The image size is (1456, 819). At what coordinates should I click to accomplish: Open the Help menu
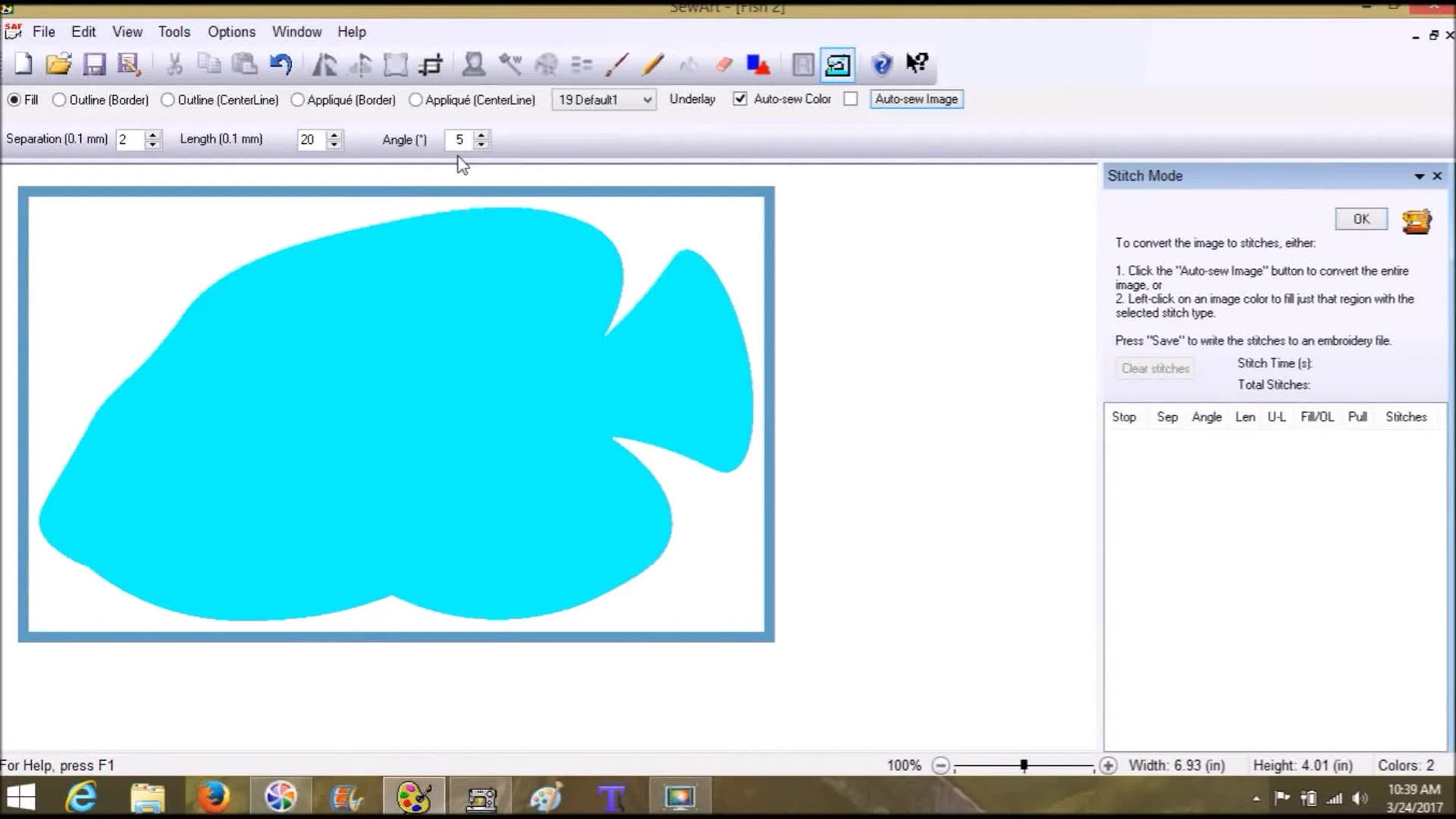[x=352, y=32]
